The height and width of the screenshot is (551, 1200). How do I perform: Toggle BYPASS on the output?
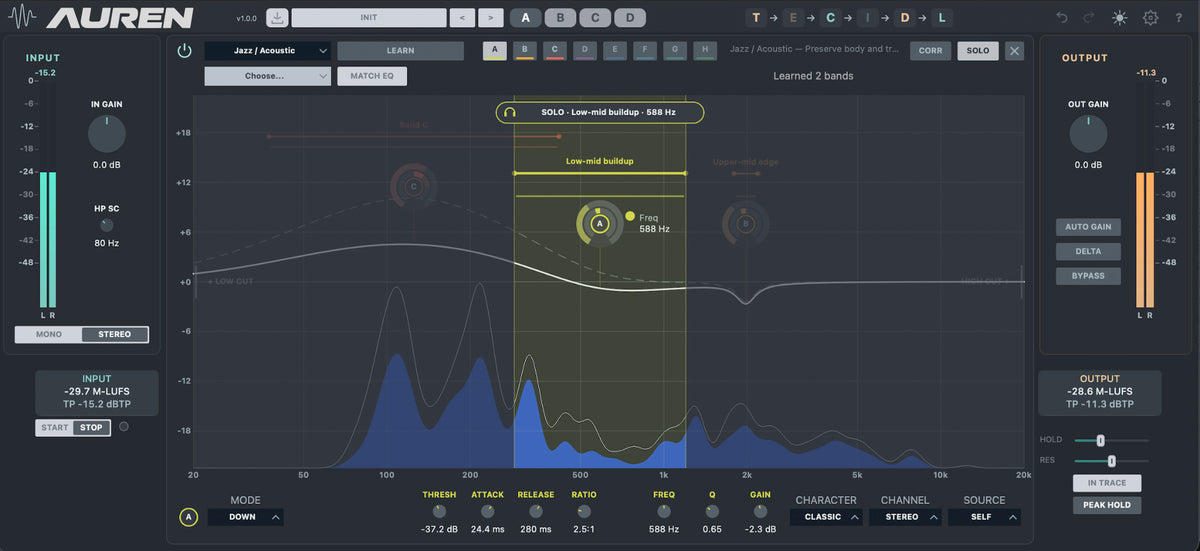(x=1088, y=276)
